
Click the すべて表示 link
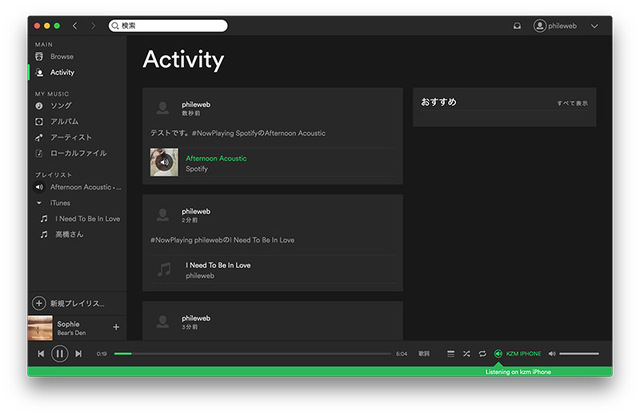572,103
